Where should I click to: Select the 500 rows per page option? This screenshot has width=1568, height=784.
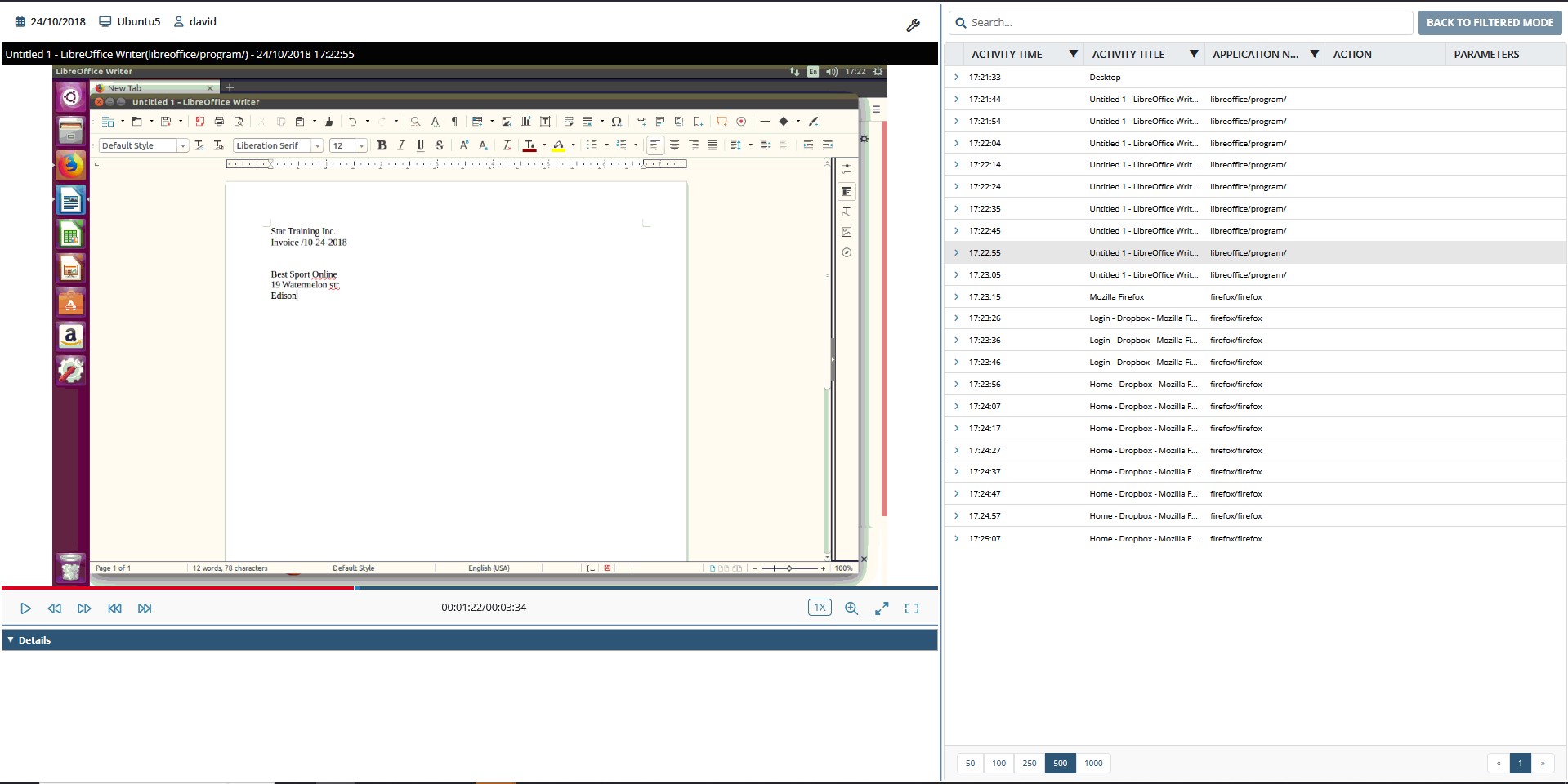[1060, 763]
